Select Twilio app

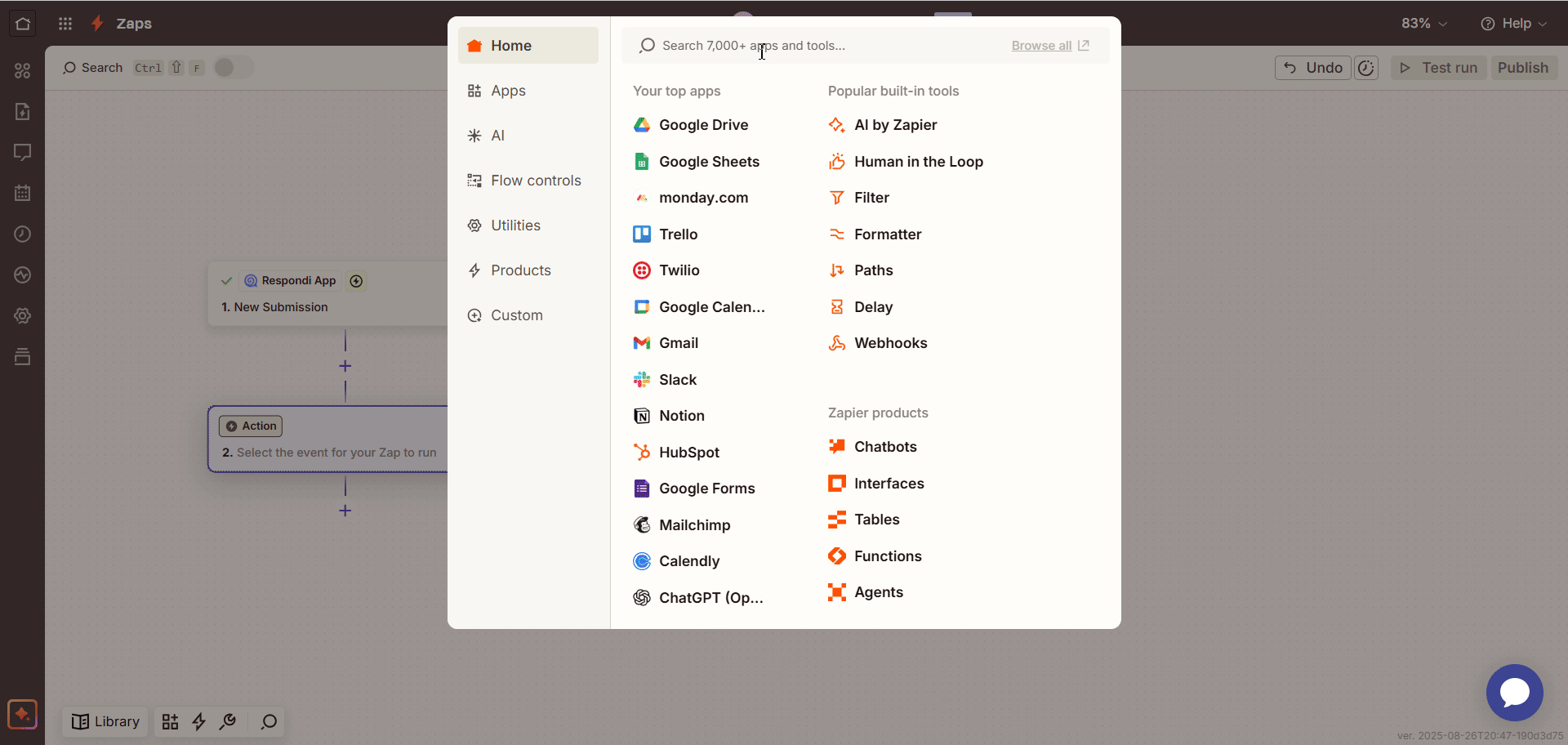pos(666,270)
